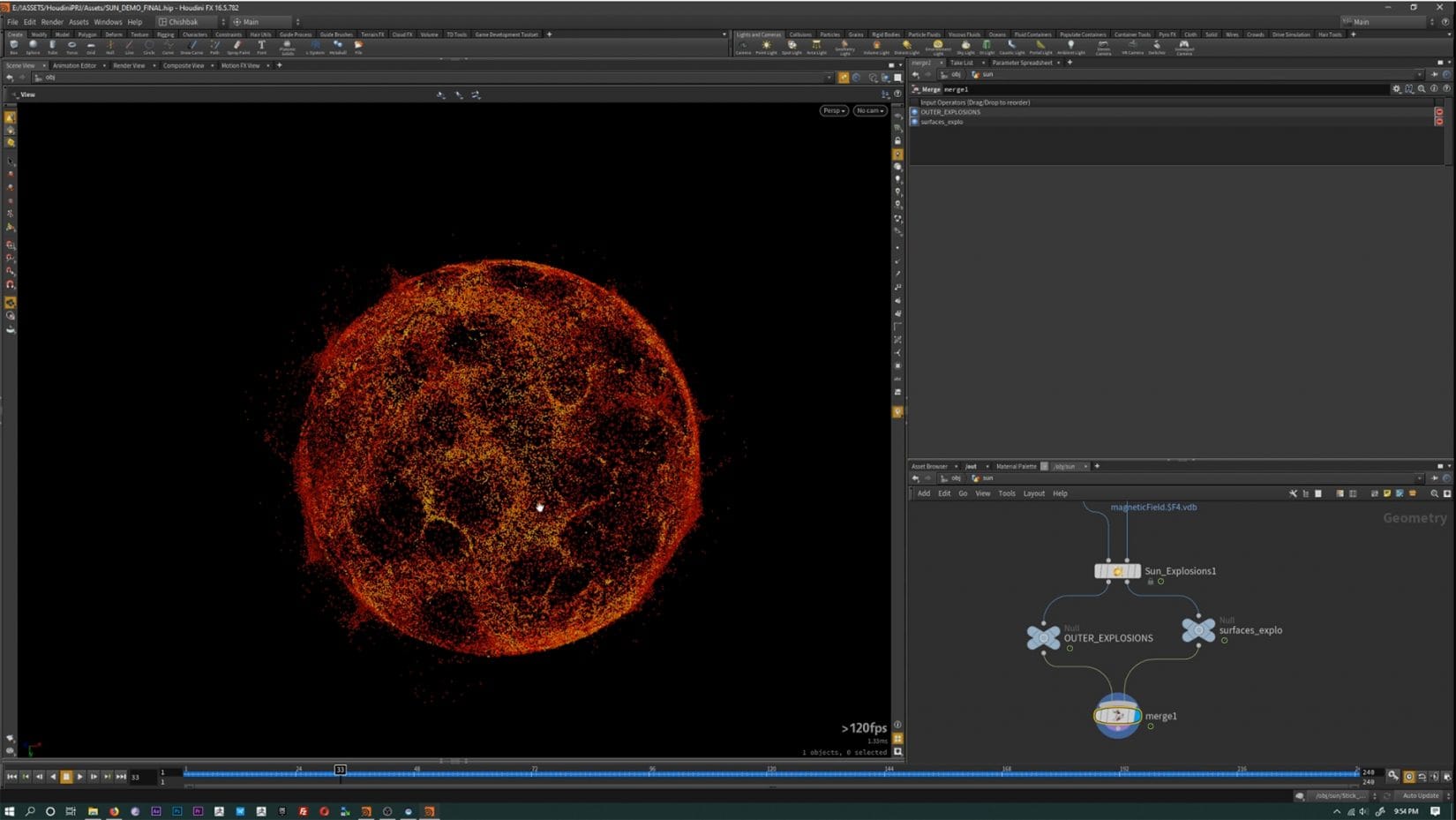The width and height of the screenshot is (1456, 820).
Task: Select the Metaball tool on the Create shelf
Action: point(338,46)
